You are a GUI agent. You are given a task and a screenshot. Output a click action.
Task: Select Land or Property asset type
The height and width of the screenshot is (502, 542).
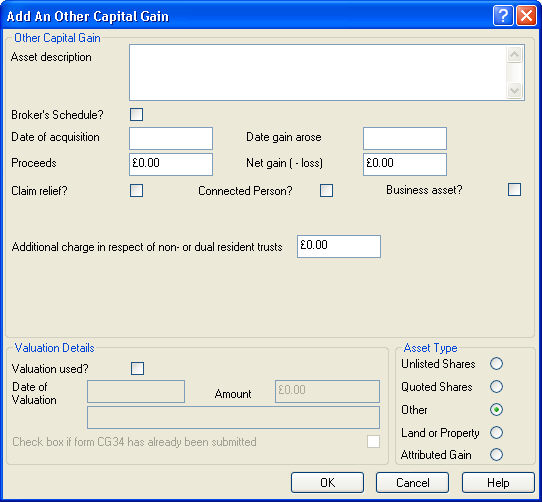(496, 433)
